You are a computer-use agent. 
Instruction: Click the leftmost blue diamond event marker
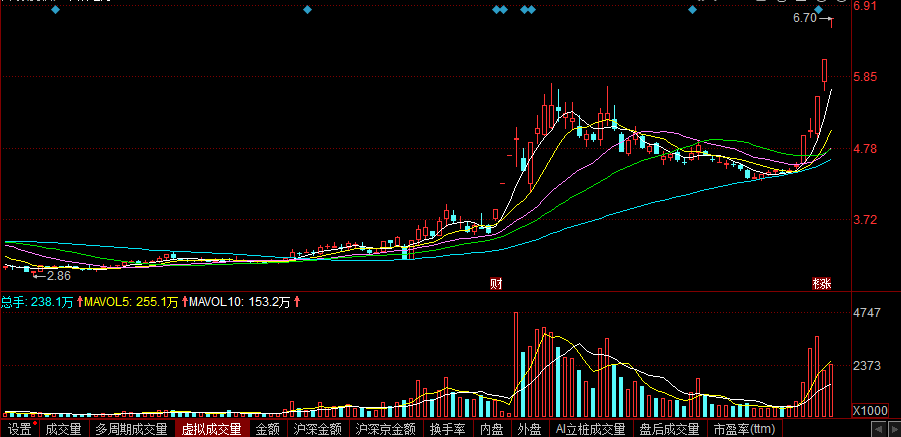(55, 10)
